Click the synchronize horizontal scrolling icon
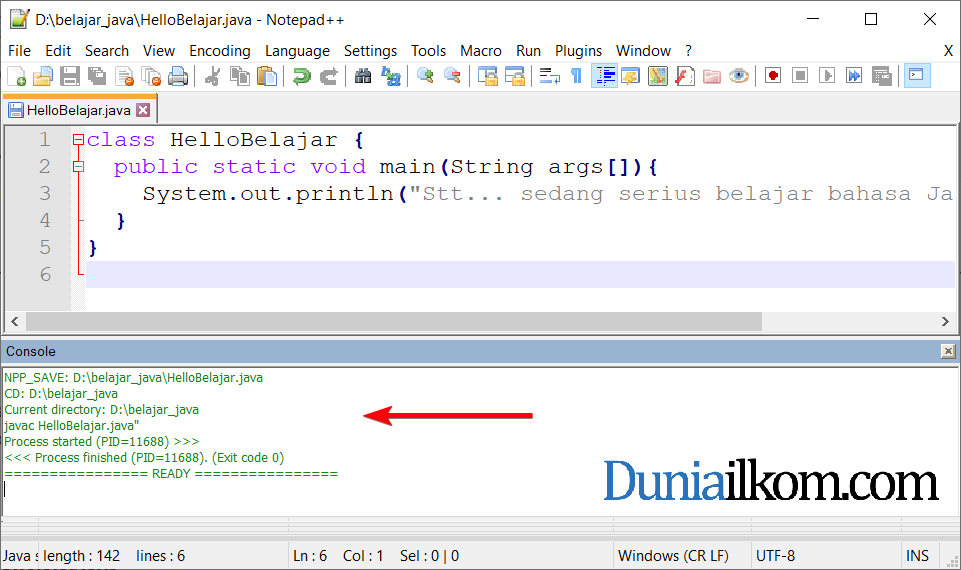 514,76
